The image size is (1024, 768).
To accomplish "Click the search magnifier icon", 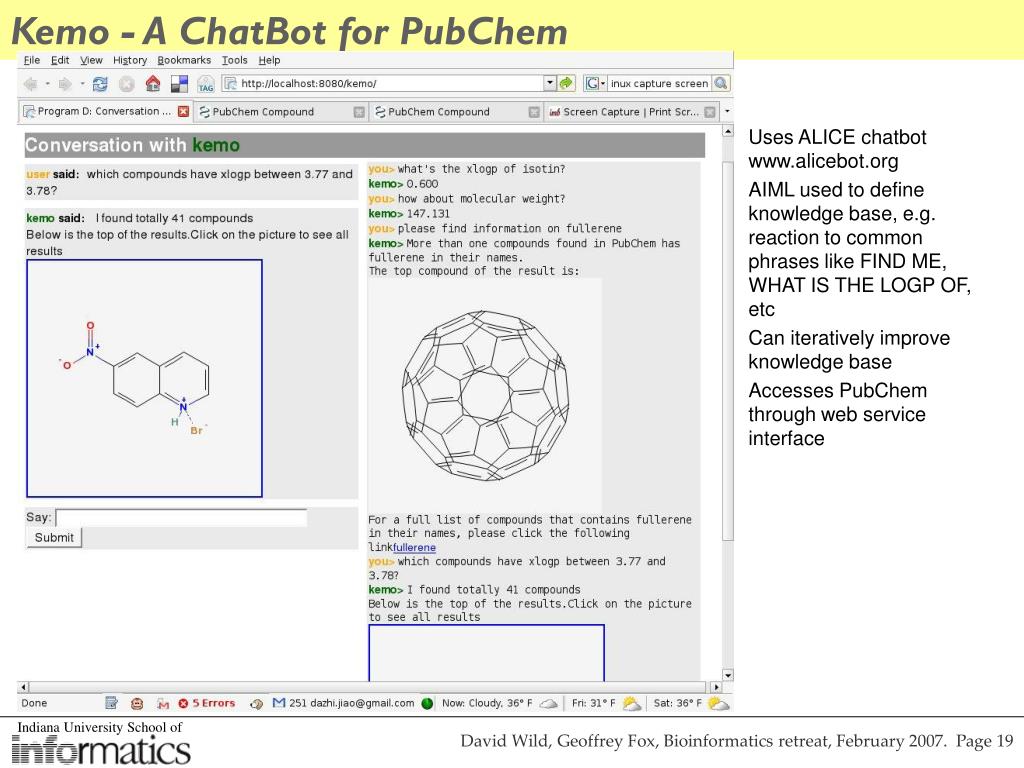I will pyautogui.click(x=721, y=83).
